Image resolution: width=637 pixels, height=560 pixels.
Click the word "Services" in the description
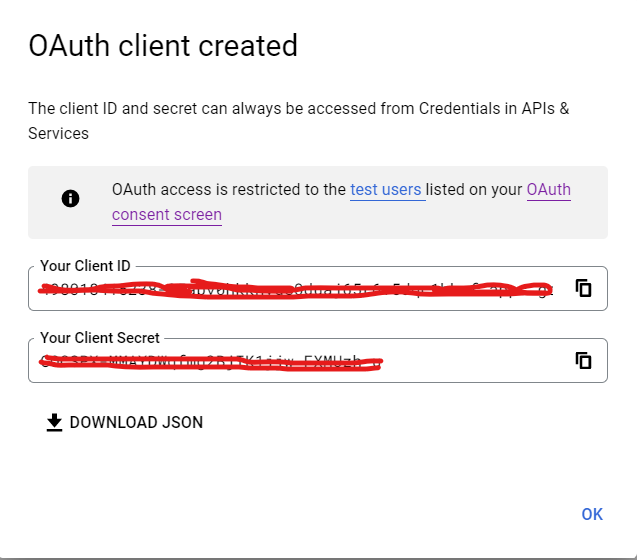(x=58, y=133)
